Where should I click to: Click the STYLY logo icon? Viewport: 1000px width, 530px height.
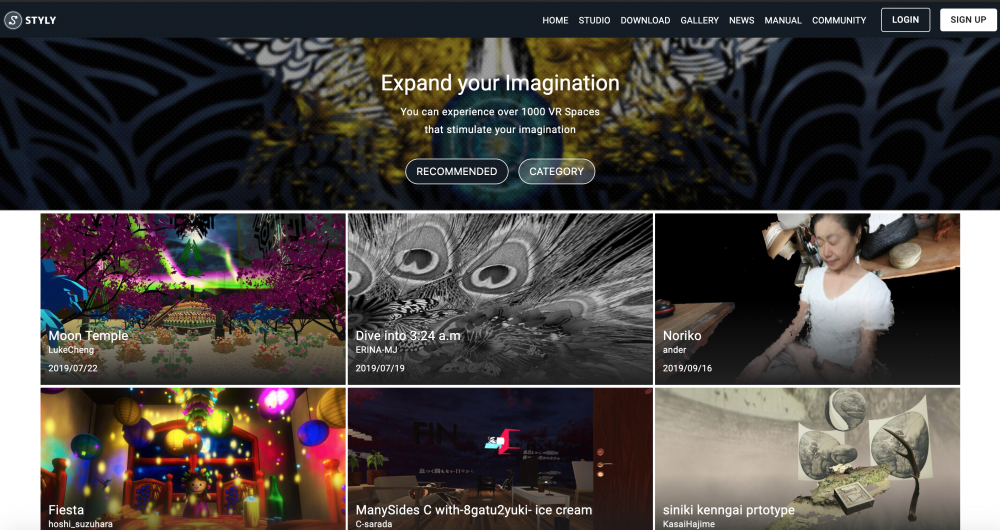[13, 20]
